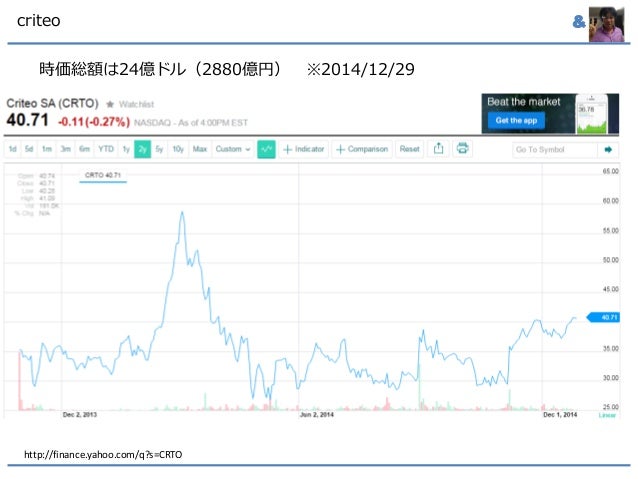This screenshot has height=479, width=638.
Task: Select the 5y time range
Action: (160, 149)
